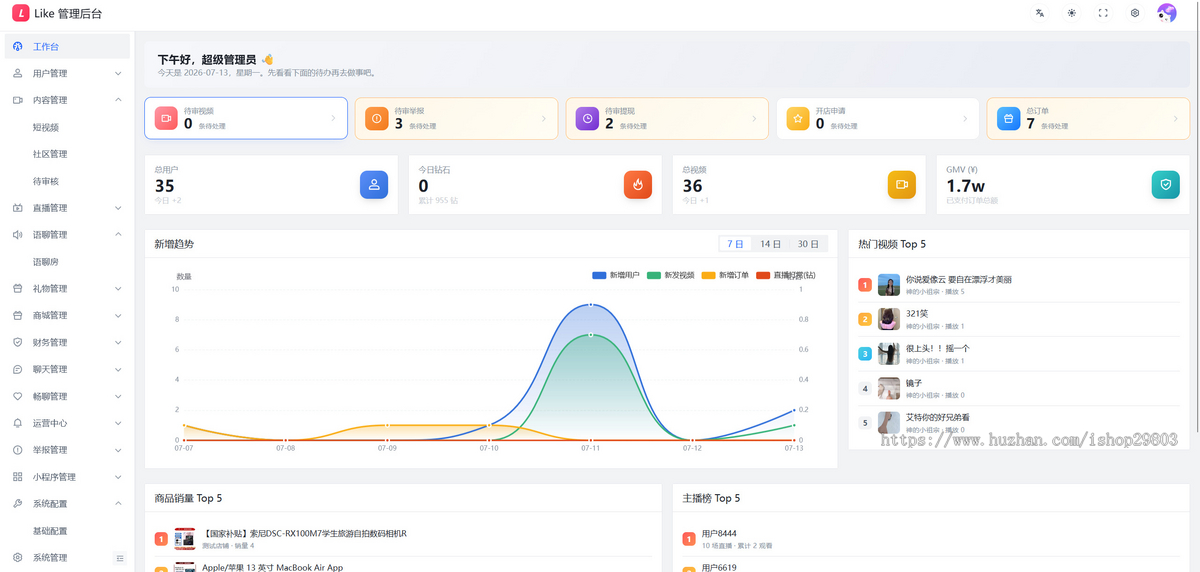Click the 举报管理 alert icon
This screenshot has width=1200, height=572.
18,450
